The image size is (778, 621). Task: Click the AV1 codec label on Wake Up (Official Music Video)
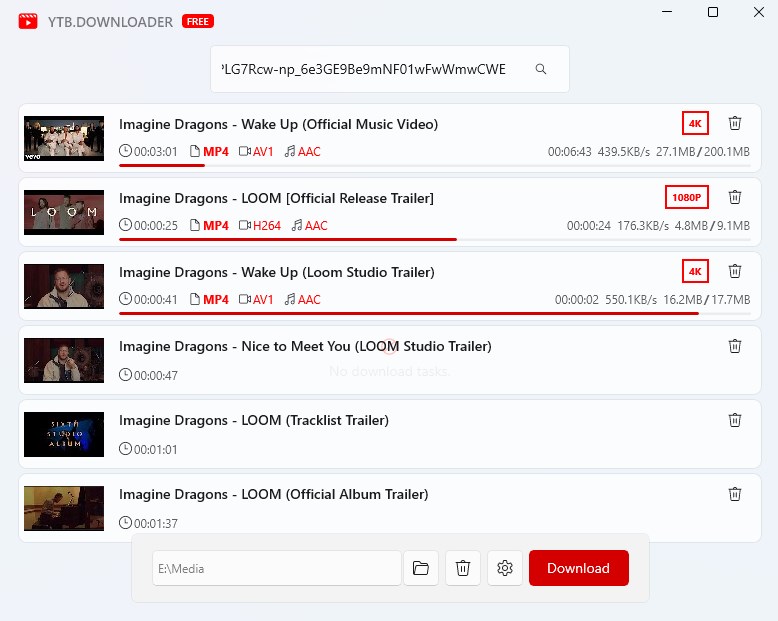[263, 151]
